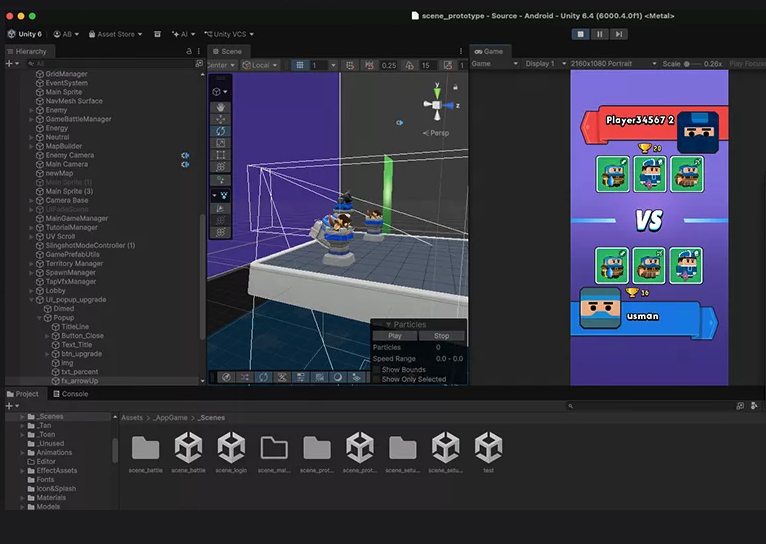Screen dimensions: 766x544
Task: Click the Package Manager box icon in top bar
Action: tap(157, 34)
